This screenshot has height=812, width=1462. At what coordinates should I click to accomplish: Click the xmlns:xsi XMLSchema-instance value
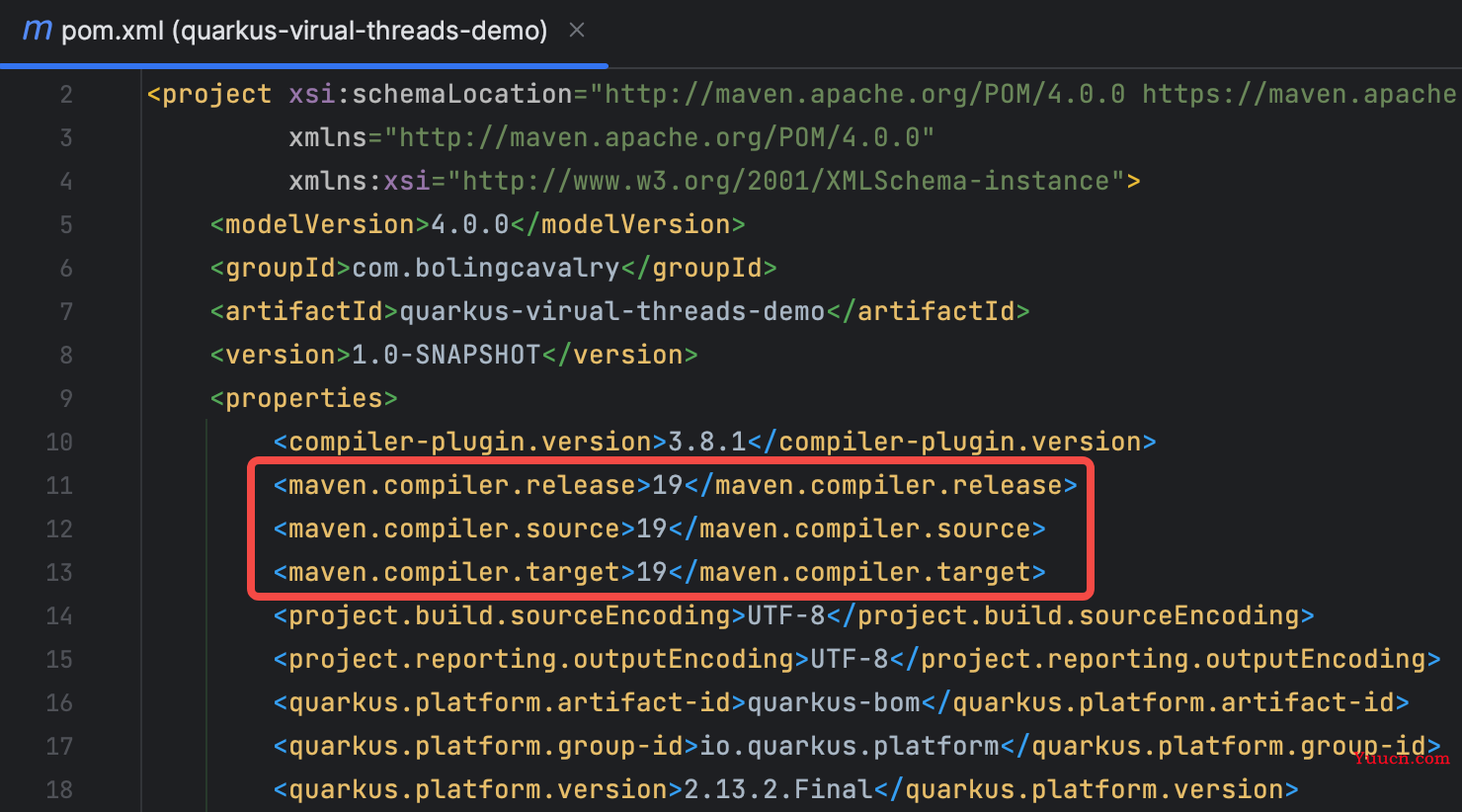(786, 181)
